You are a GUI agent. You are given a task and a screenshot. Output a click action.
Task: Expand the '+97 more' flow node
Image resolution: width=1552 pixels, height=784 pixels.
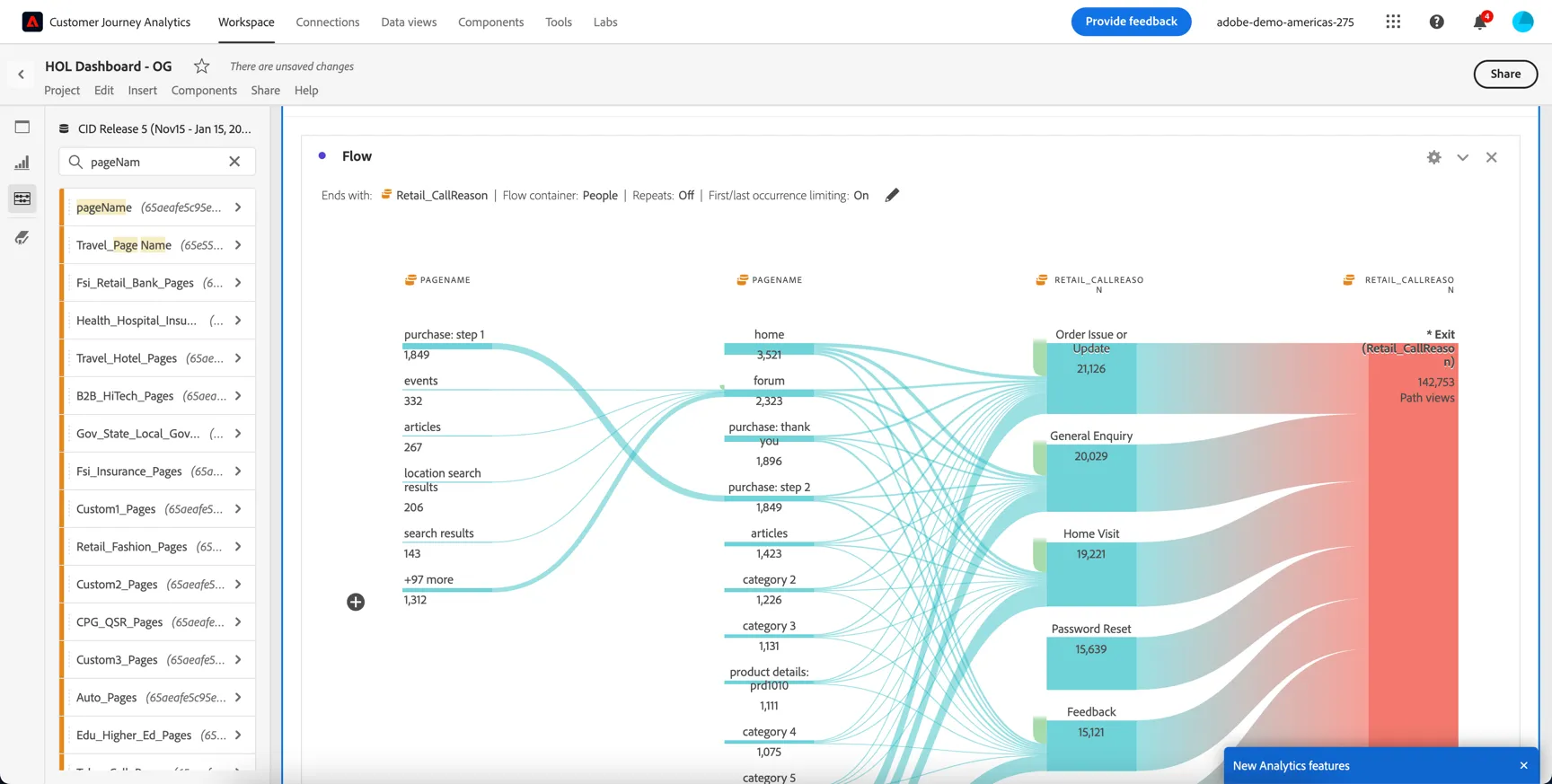[x=447, y=589]
